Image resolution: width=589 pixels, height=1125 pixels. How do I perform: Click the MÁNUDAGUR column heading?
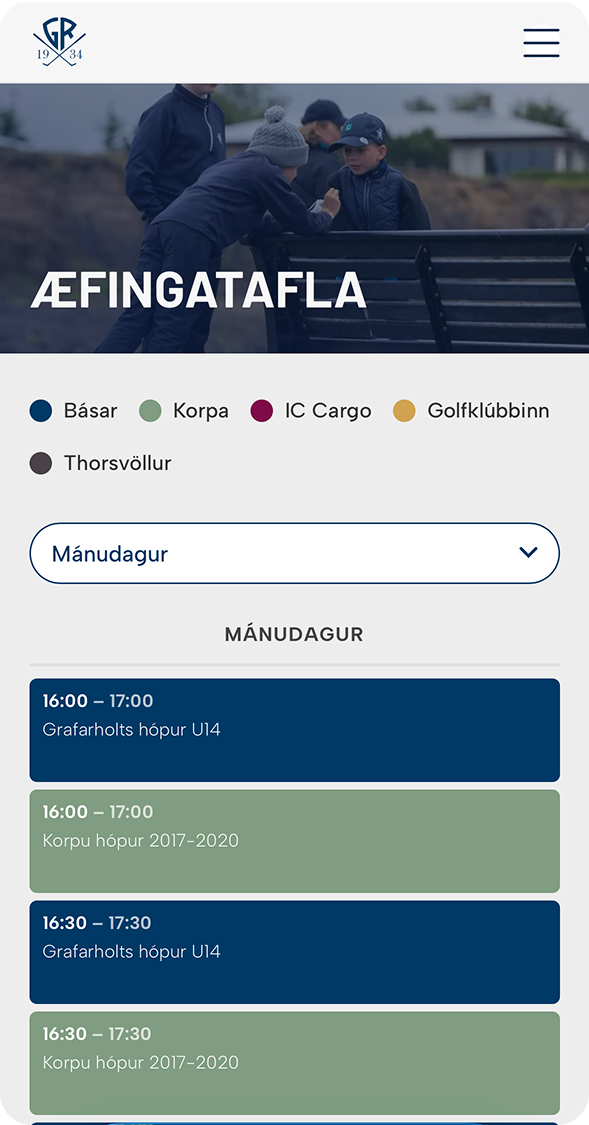click(x=294, y=634)
